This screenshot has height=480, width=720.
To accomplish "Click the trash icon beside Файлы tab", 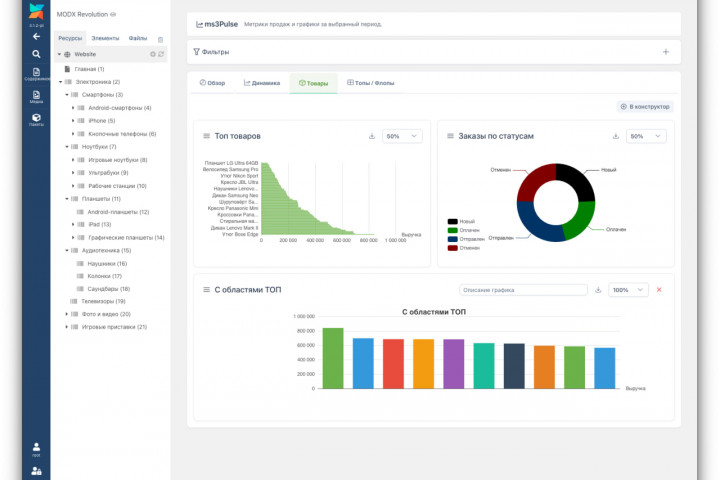I will point(160,39).
